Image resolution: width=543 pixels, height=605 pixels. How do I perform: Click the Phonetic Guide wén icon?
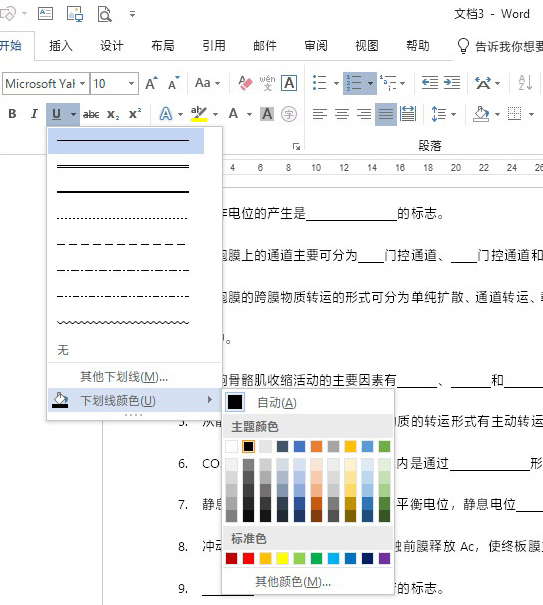tap(267, 83)
